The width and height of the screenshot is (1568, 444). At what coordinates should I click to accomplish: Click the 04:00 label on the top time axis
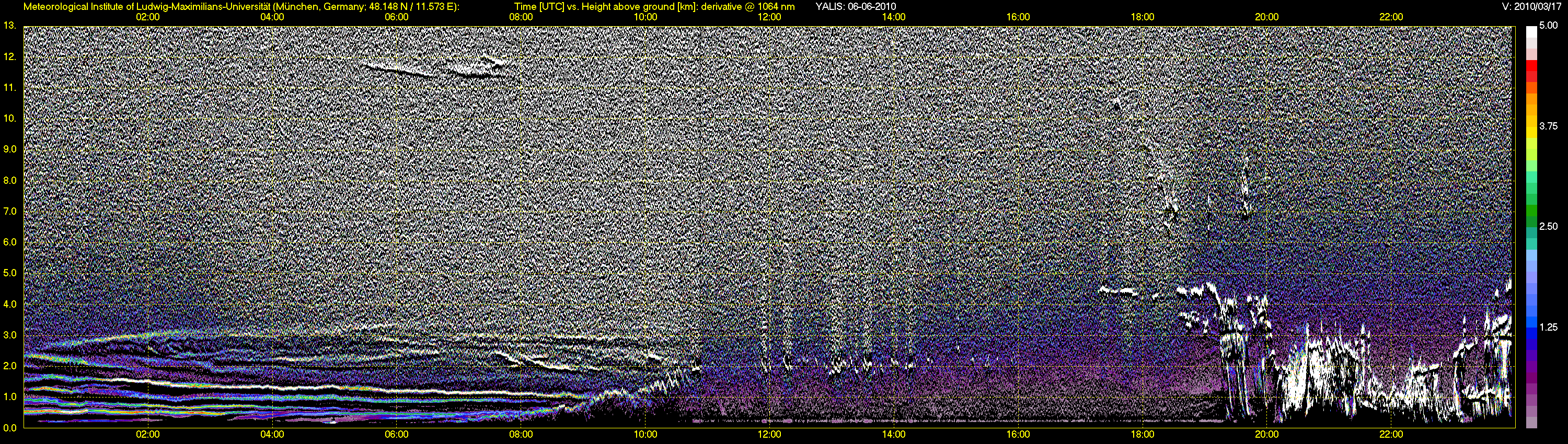pos(272,17)
